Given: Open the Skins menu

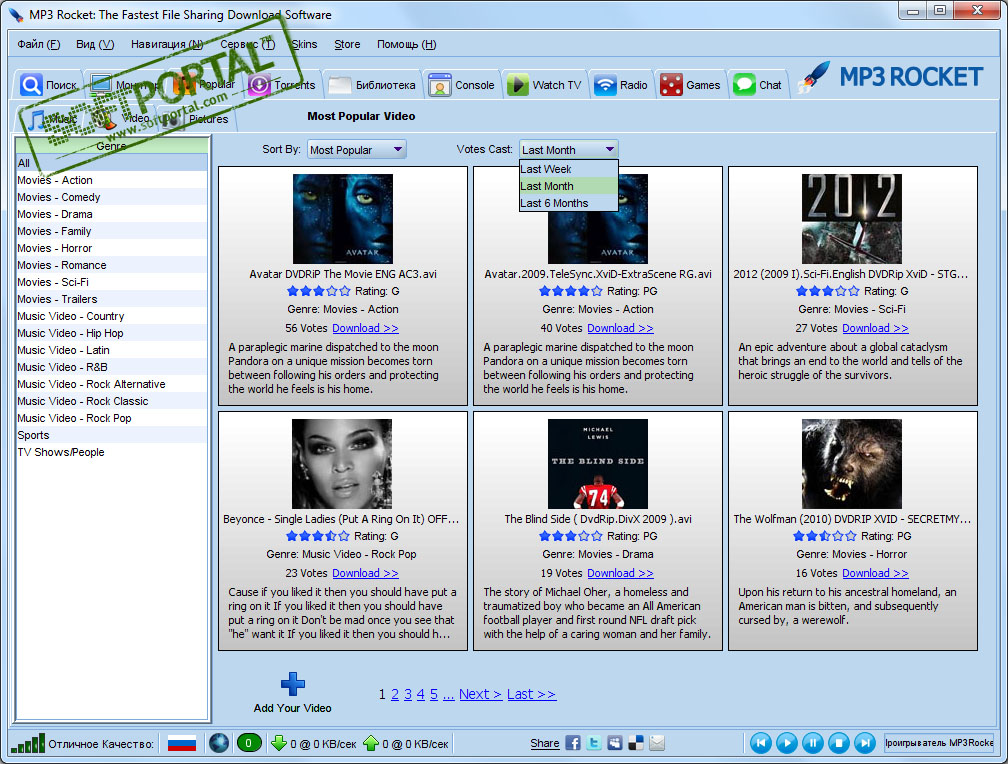Looking at the screenshot, I should click(x=304, y=44).
